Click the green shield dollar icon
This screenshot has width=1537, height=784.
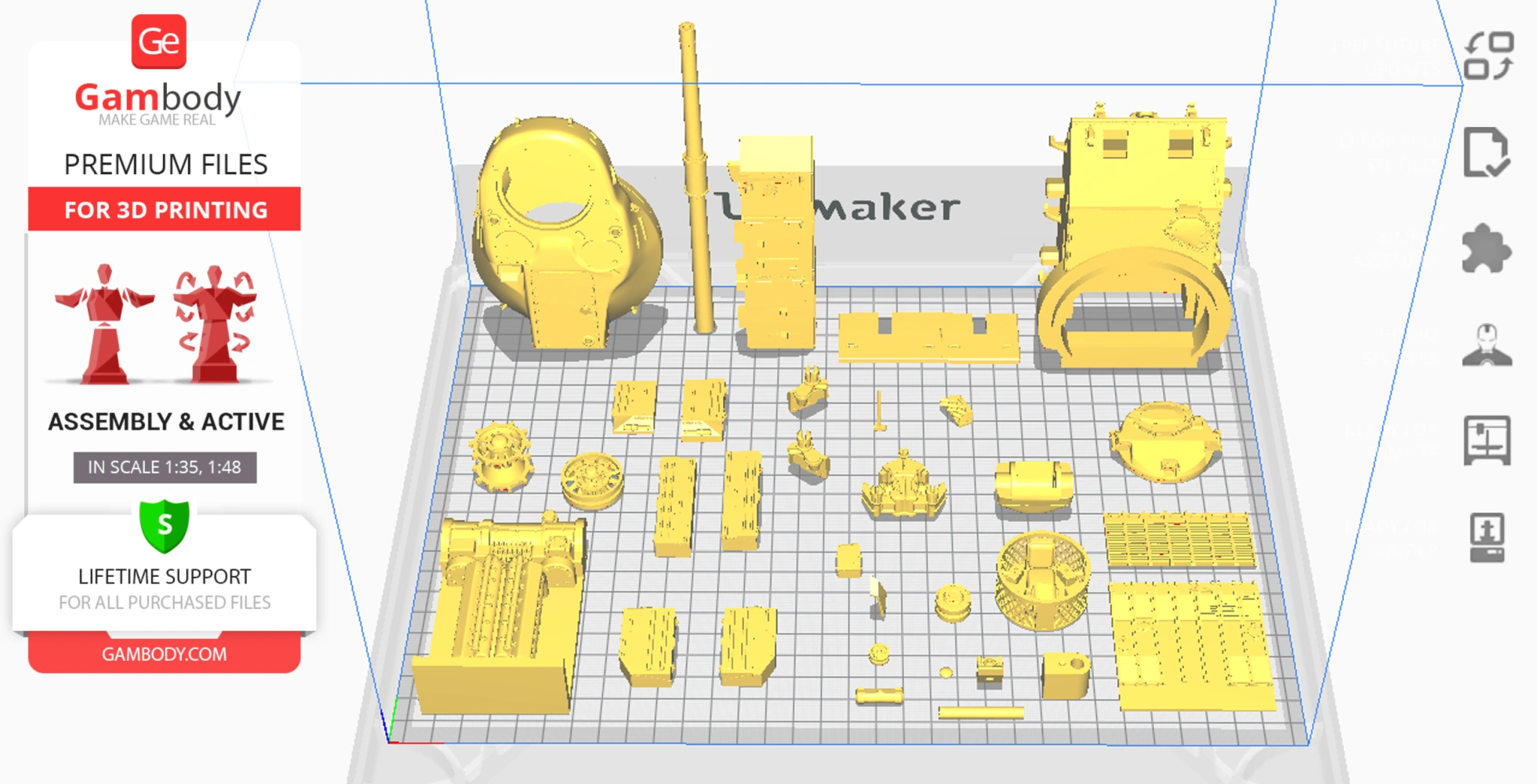click(165, 525)
